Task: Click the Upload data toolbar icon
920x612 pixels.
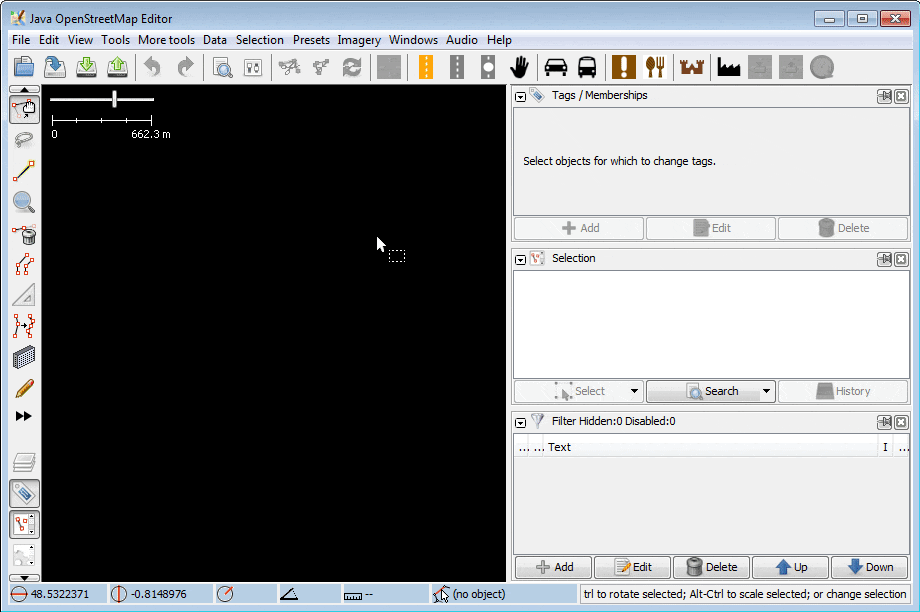Action: (x=118, y=67)
